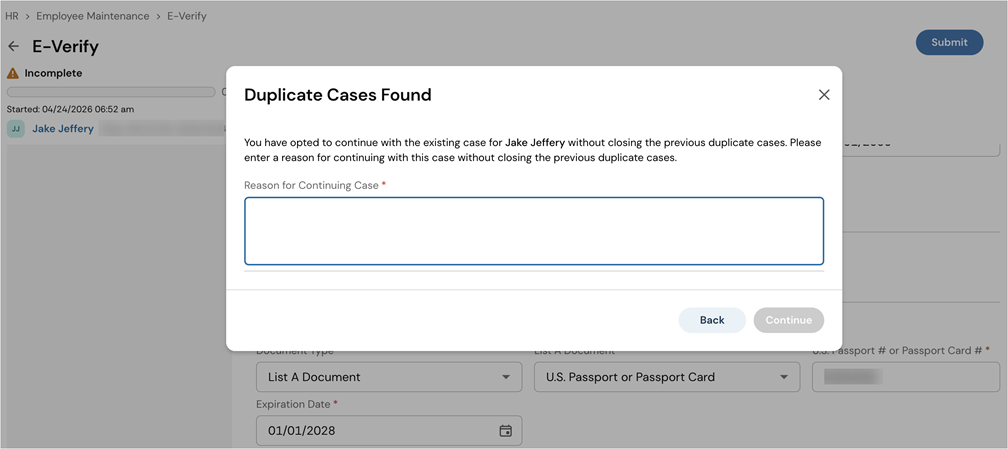This screenshot has height=449, width=1008.
Task: Click the case completion progress bar
Action: (111, 92)
